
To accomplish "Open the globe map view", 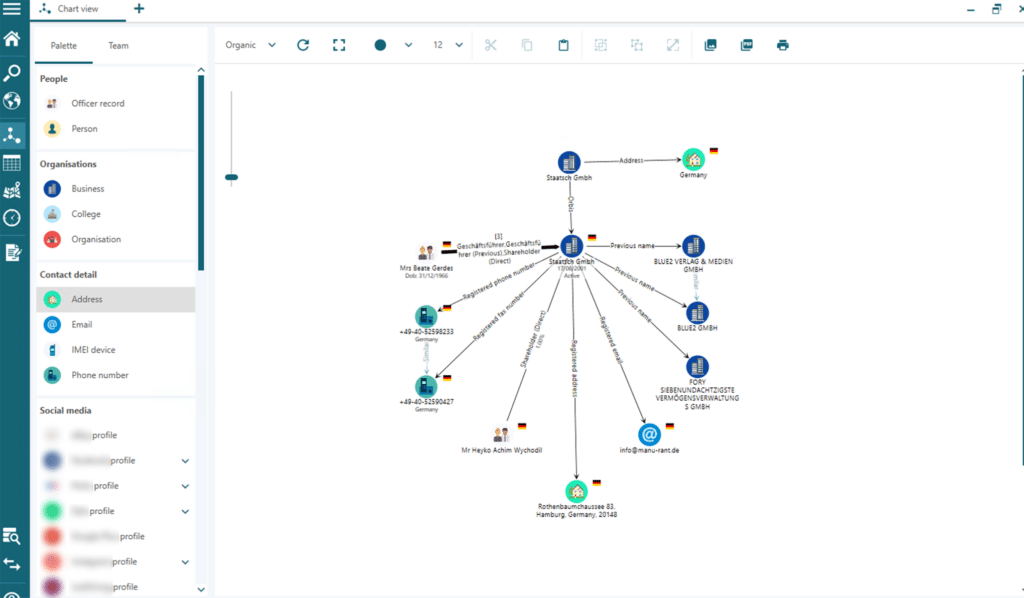I will [12, 101].
